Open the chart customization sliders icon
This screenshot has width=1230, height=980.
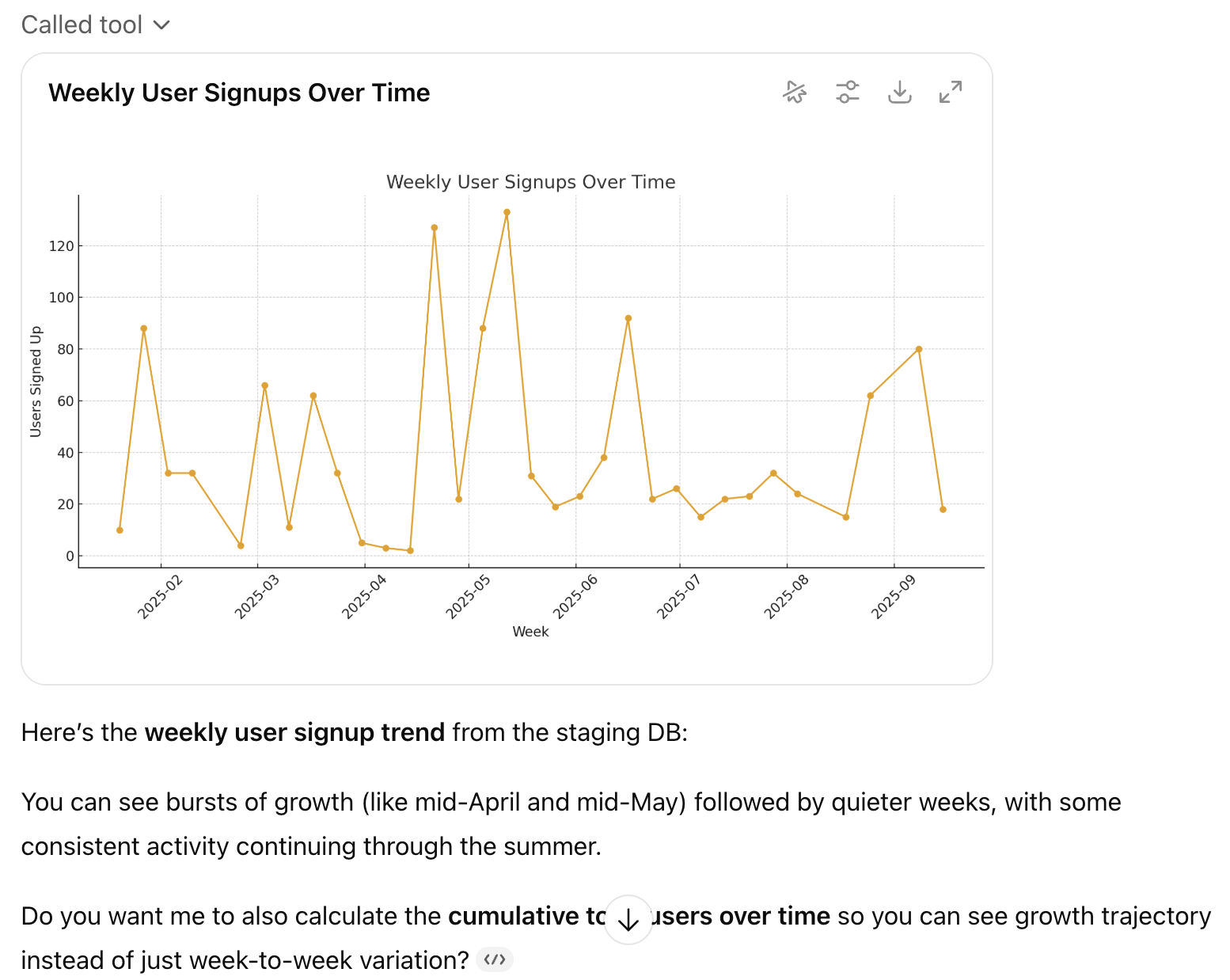point(848,93)
